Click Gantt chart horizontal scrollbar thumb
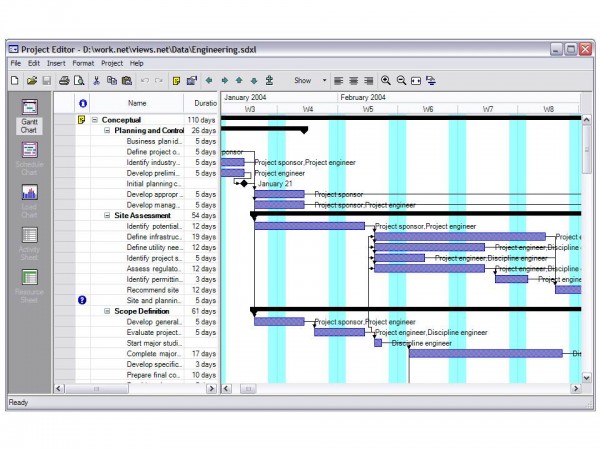The width and height of the screenshot is (600, 450). 248,389
